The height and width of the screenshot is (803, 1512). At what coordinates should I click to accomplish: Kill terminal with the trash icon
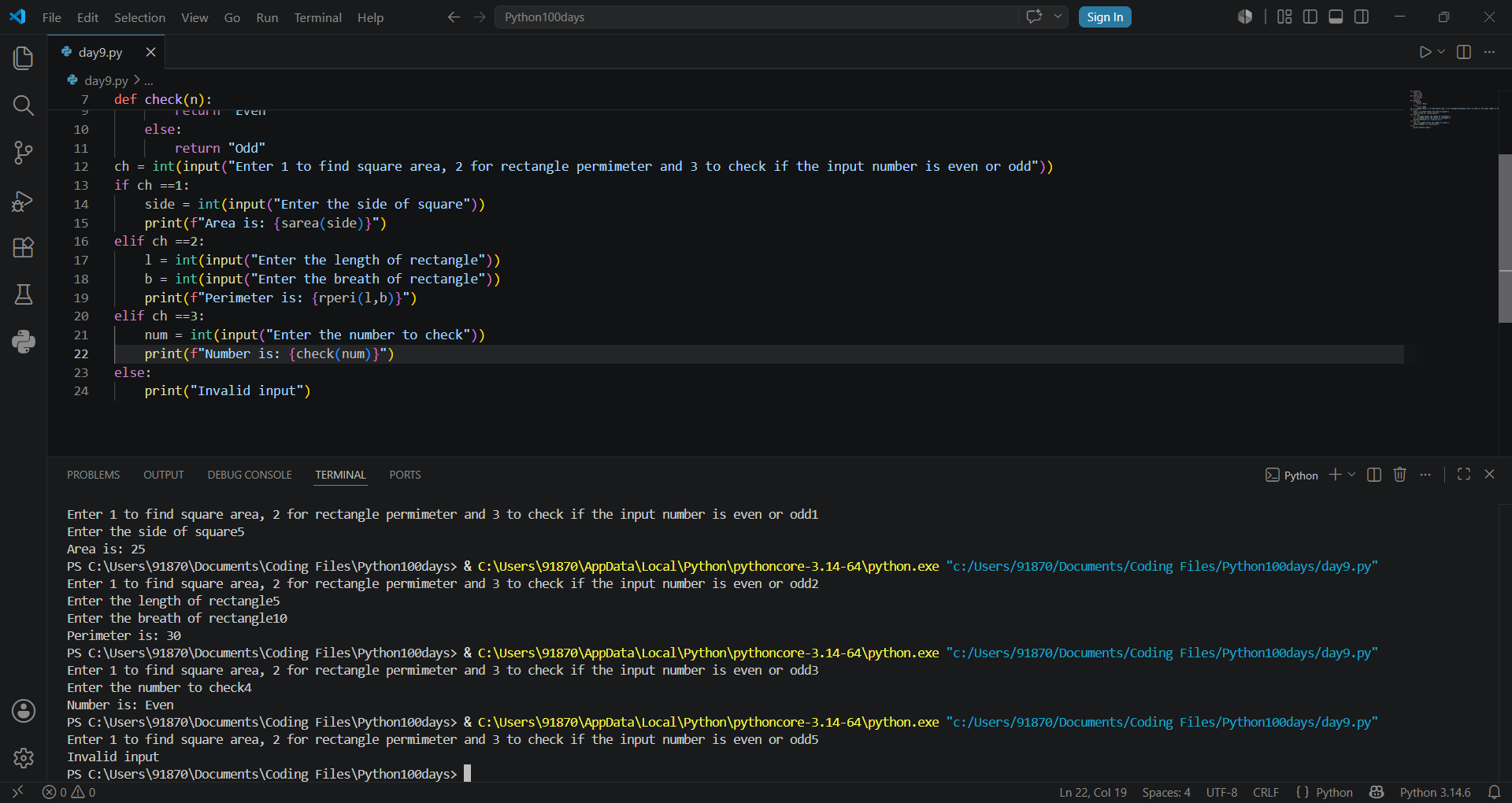tap(1399, 475)
